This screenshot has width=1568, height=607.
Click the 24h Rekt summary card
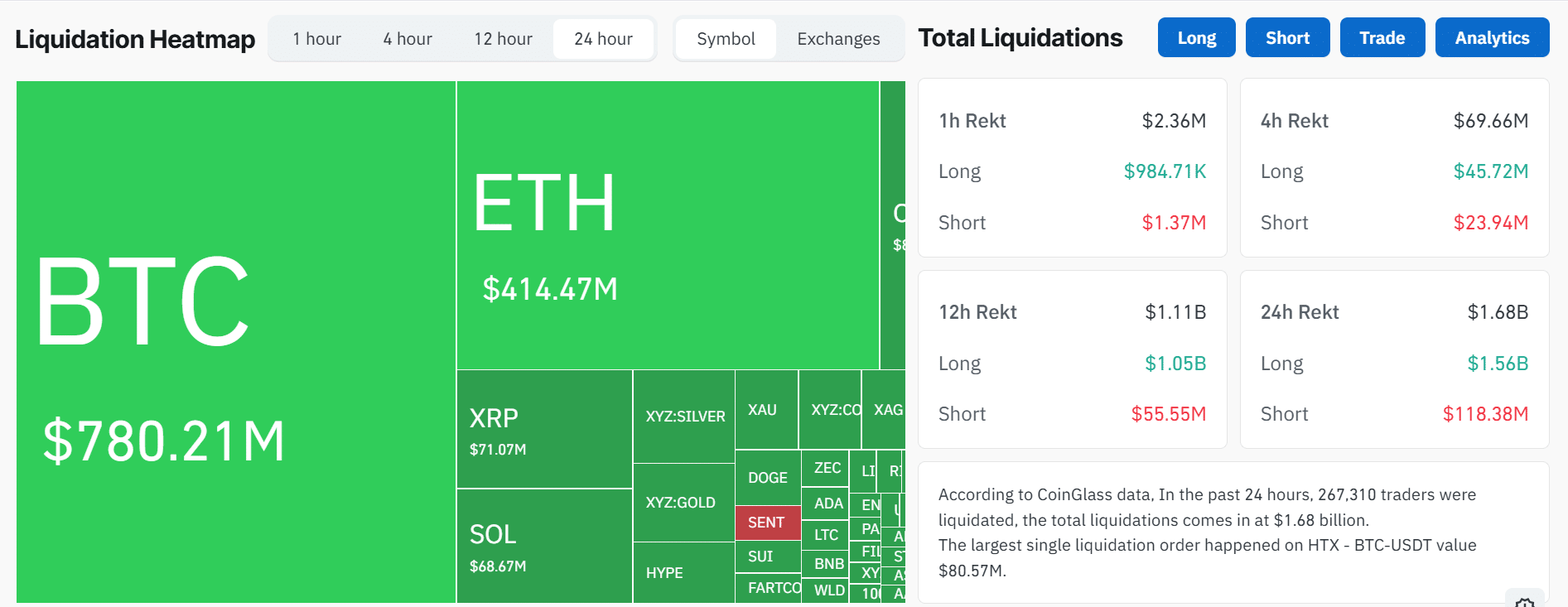[x=1394, y=359]
